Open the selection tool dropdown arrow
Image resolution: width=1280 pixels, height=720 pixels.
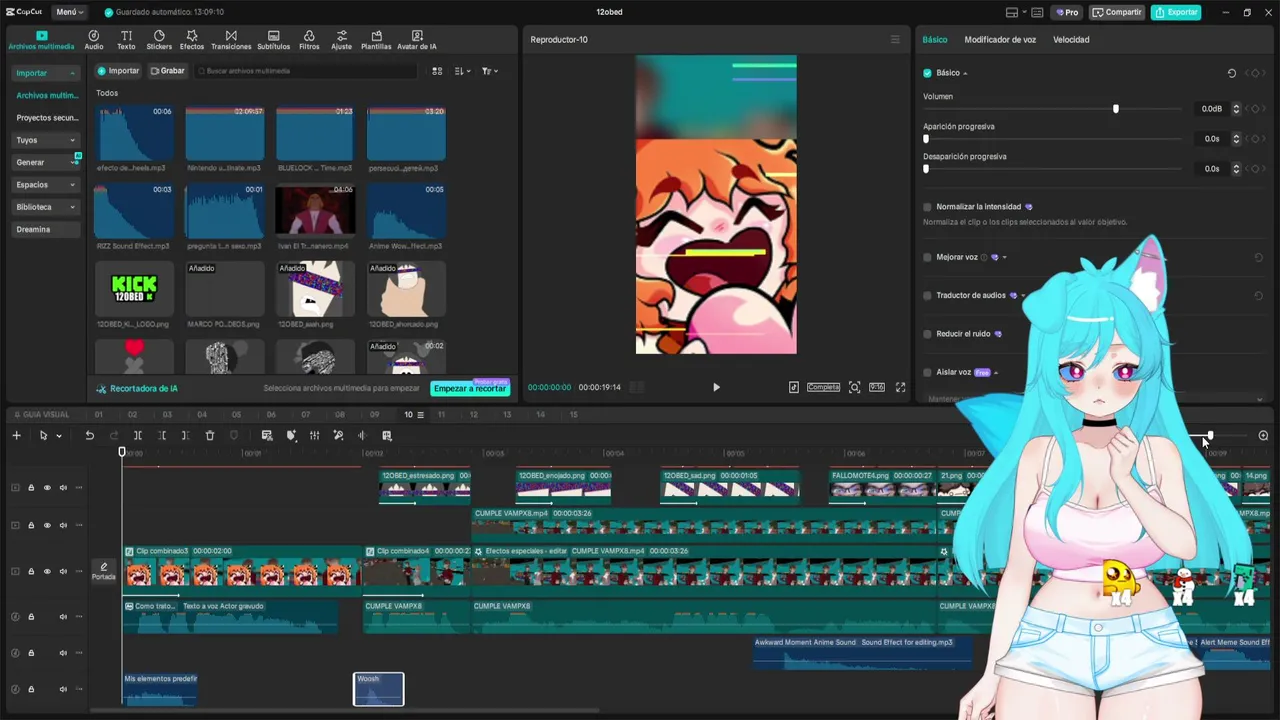pyautogui.click(x=59, y=436)
